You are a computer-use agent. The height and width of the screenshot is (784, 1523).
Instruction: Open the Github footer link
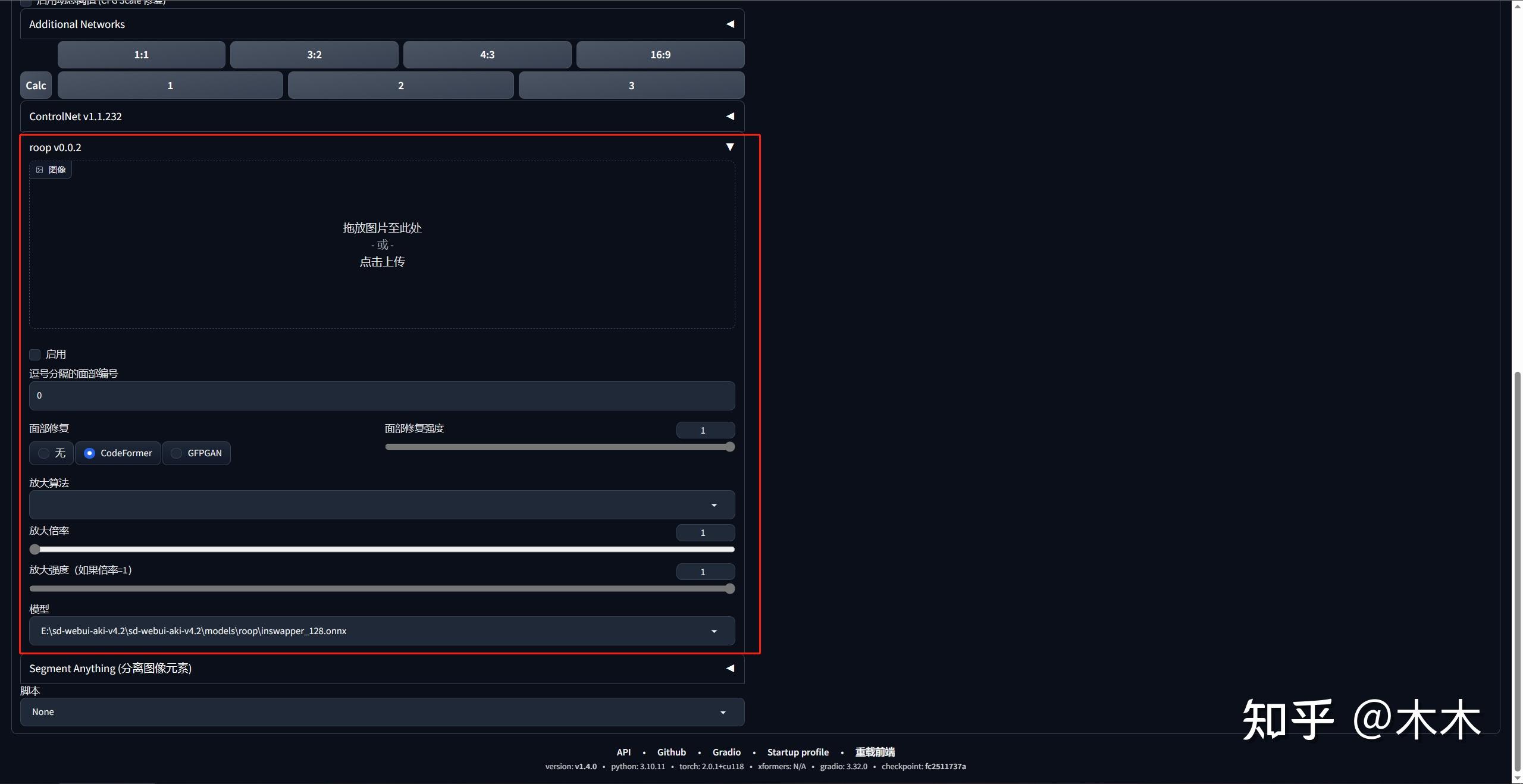coord(671,752)
